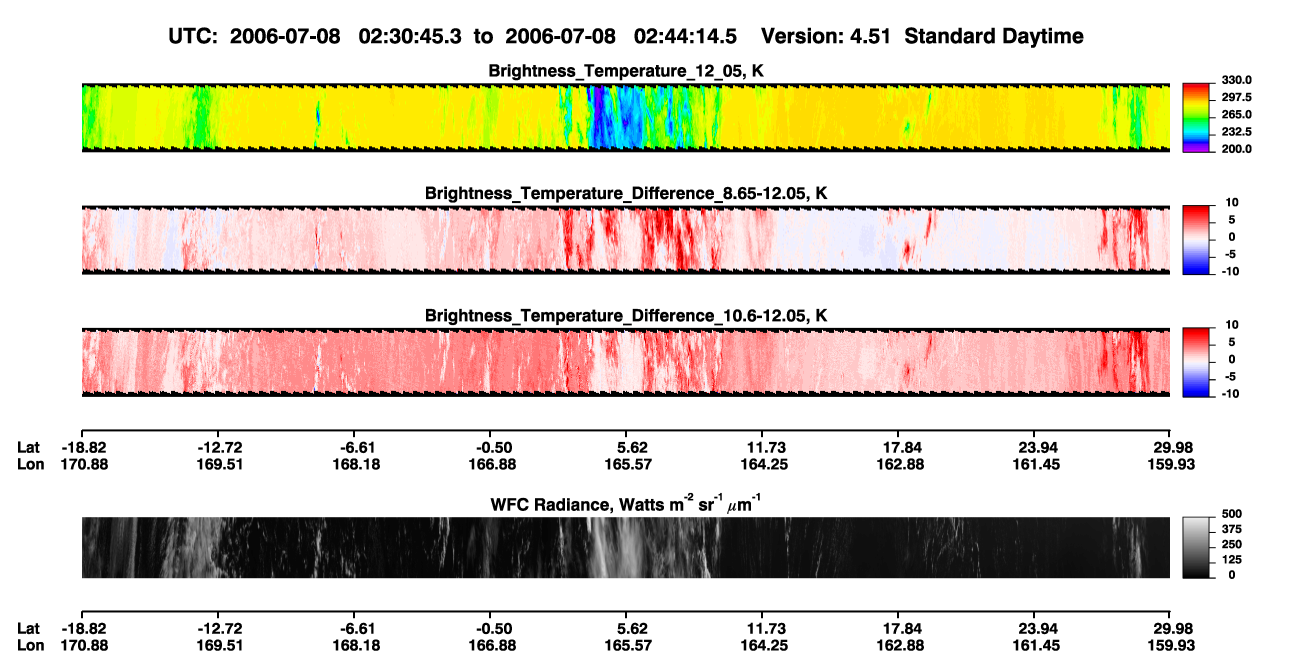This screenshot has height=667, width=1300.
Task: Click the 232.5 colorbar label
Action: click(1237, 132)
